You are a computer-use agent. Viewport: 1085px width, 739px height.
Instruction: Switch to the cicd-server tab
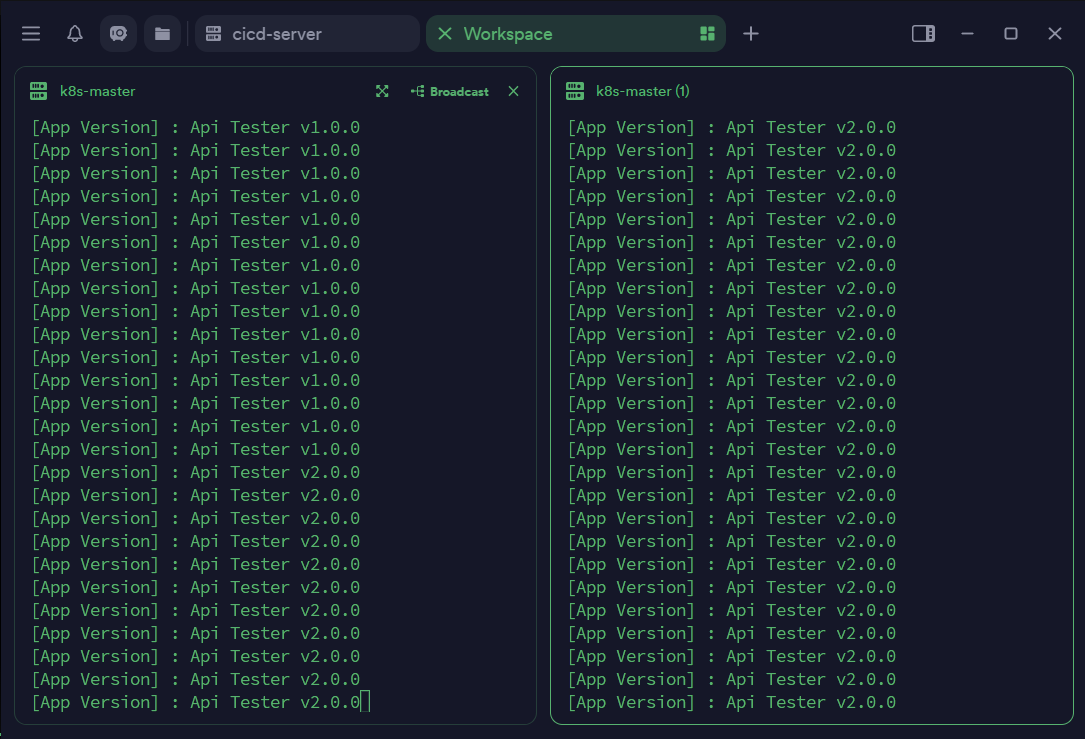tap(306, 34)
